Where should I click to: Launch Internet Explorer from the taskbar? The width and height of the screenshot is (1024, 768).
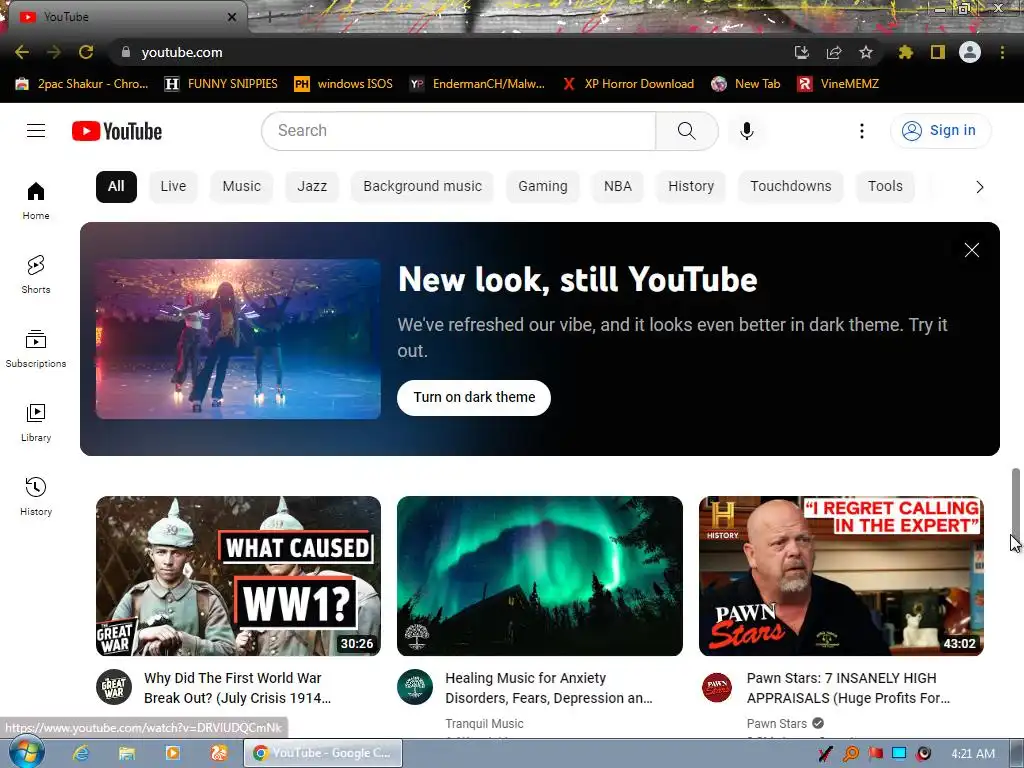click(80, 753)
